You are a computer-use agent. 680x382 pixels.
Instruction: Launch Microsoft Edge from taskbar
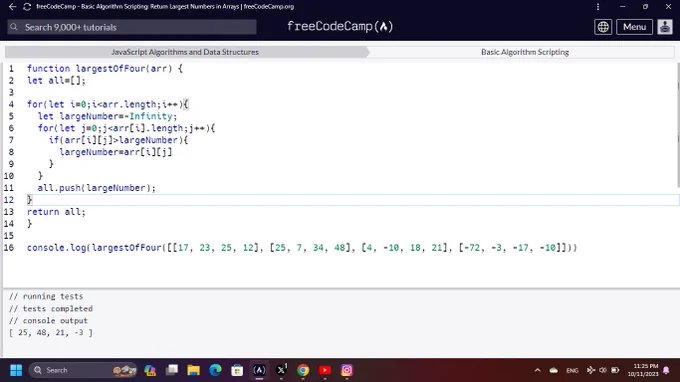tap(215, 370)
